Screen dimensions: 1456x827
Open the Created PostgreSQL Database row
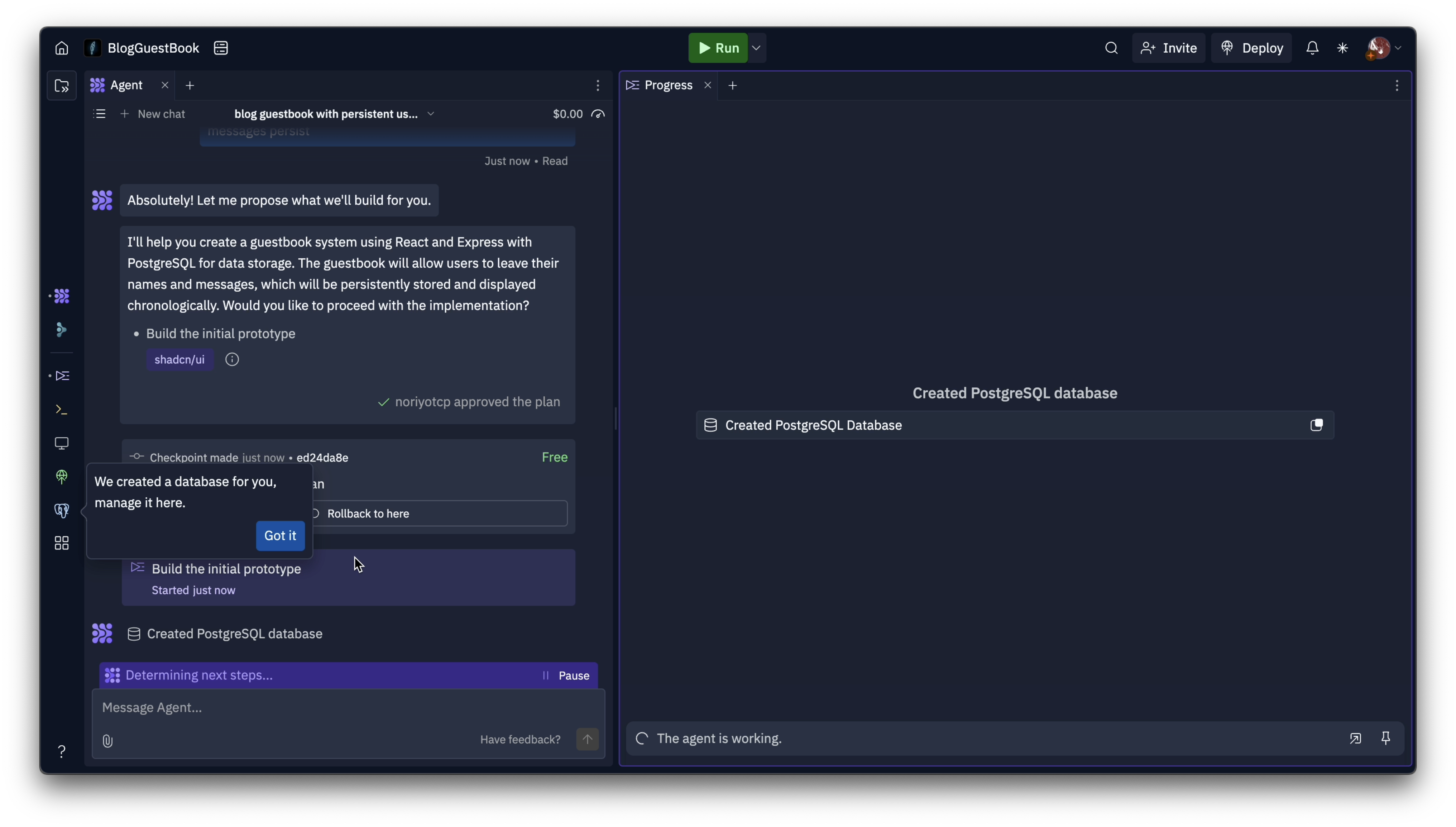[1015, 425]
